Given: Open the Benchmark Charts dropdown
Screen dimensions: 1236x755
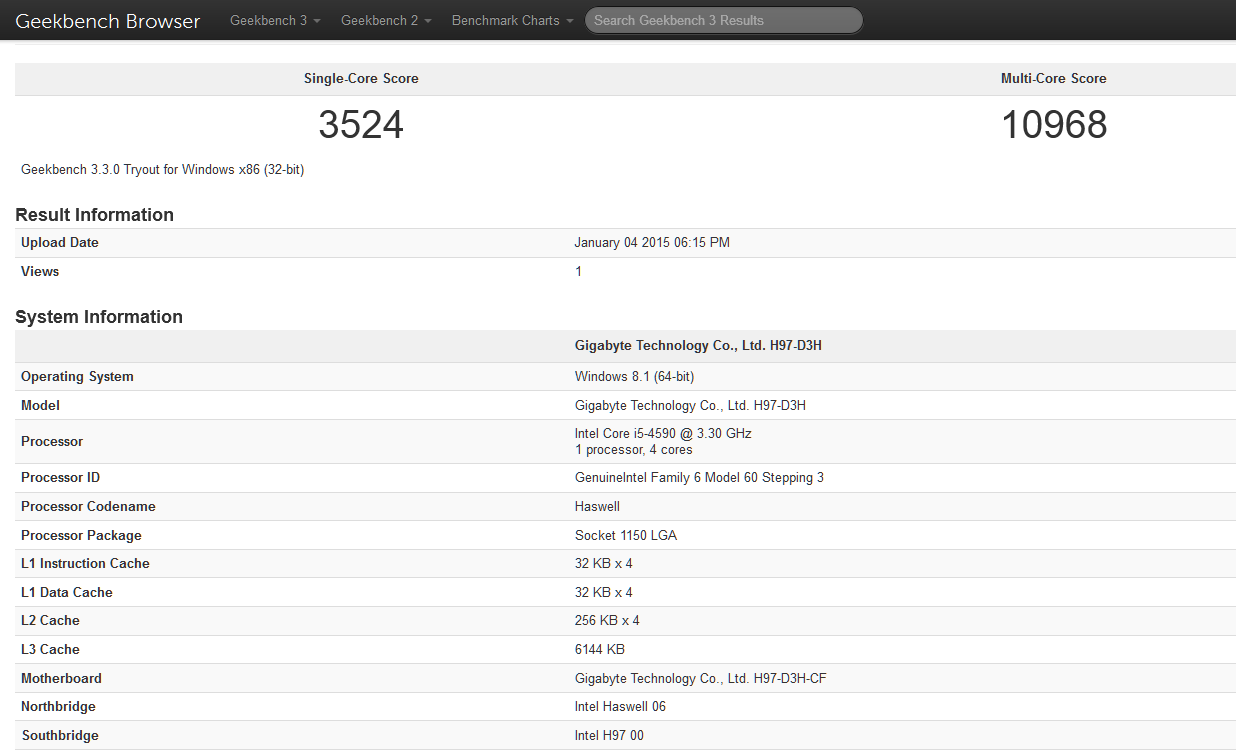Looking at the screenshot, I should [513, 20].
